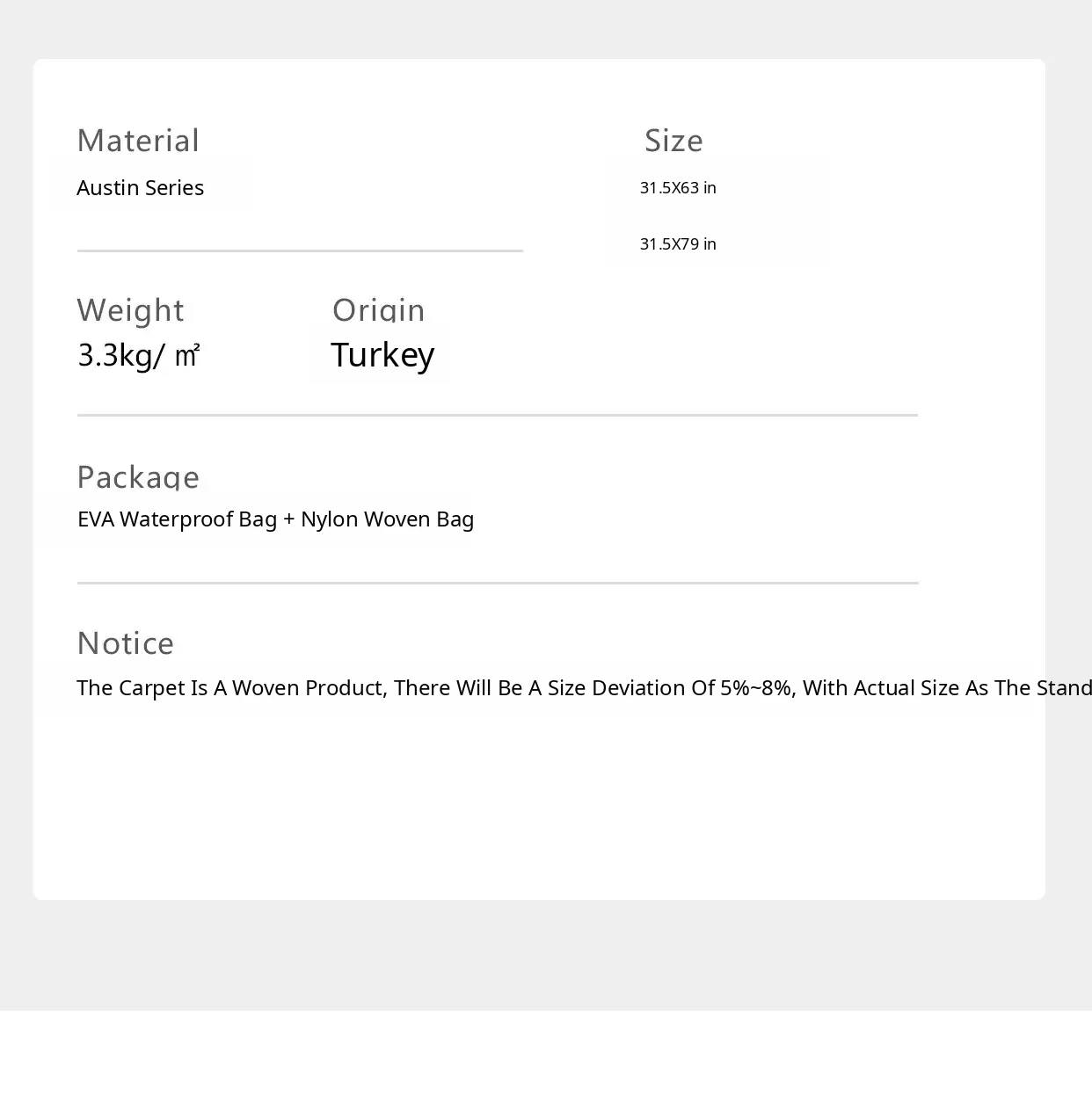Select the 3.3kg/㎡ weight value
This screenshot has height=1096, width=1092.
click(139, 355)
